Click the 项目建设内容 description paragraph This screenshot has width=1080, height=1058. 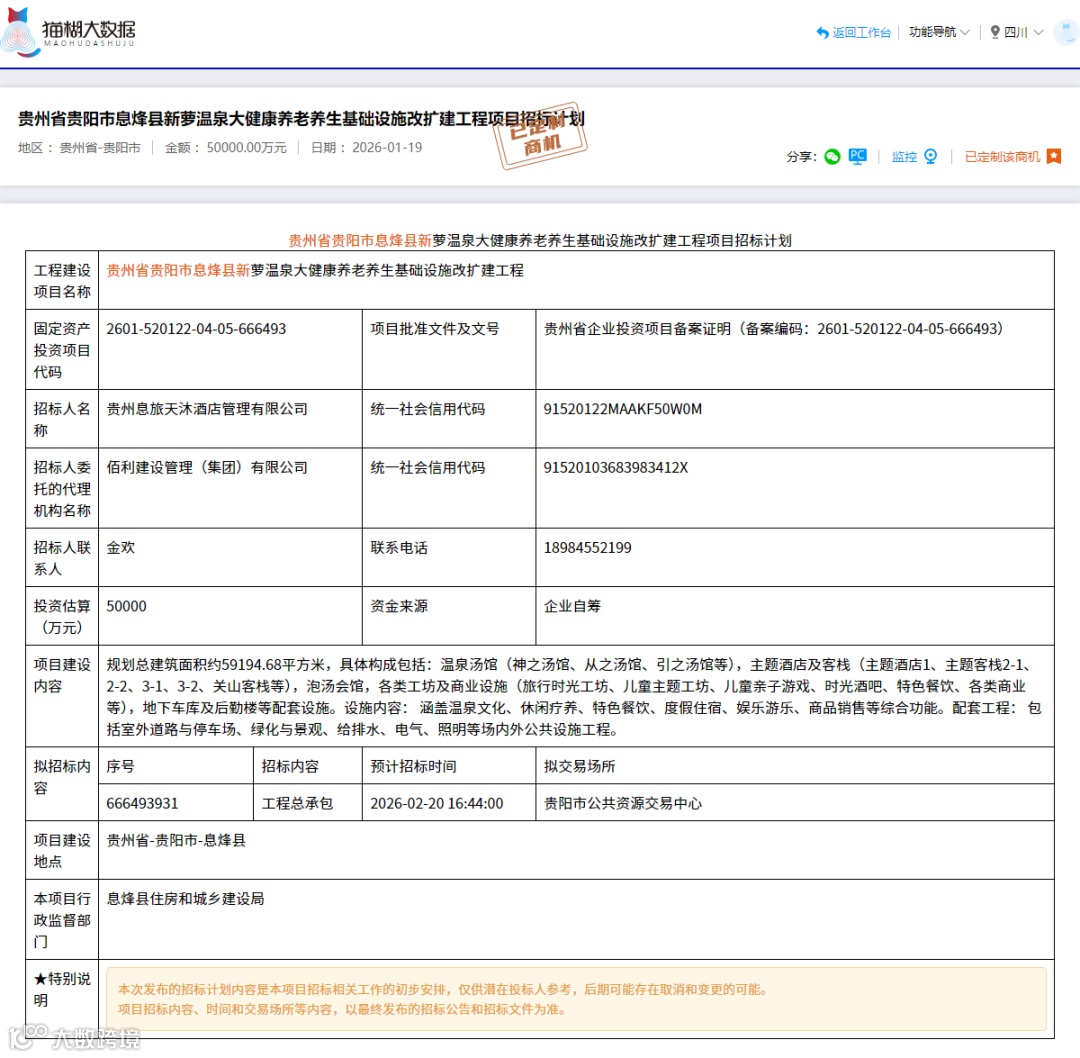(x=574, y=696)
